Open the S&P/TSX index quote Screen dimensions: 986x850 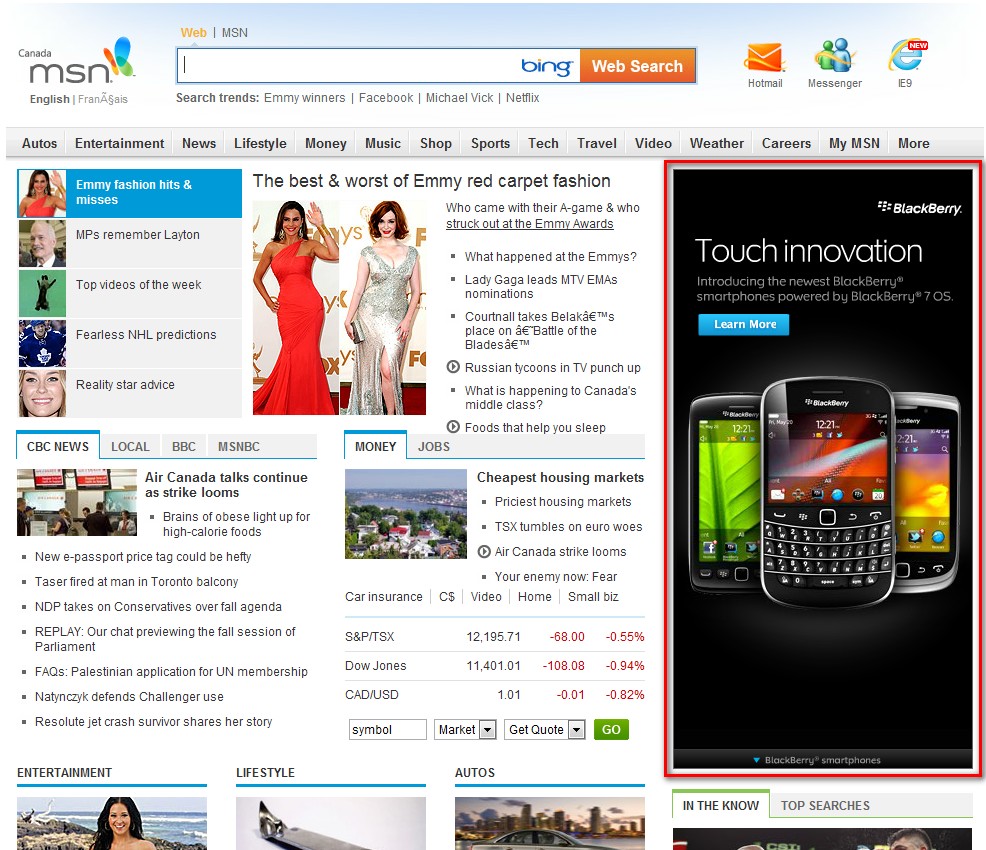[x=370, y=637]
